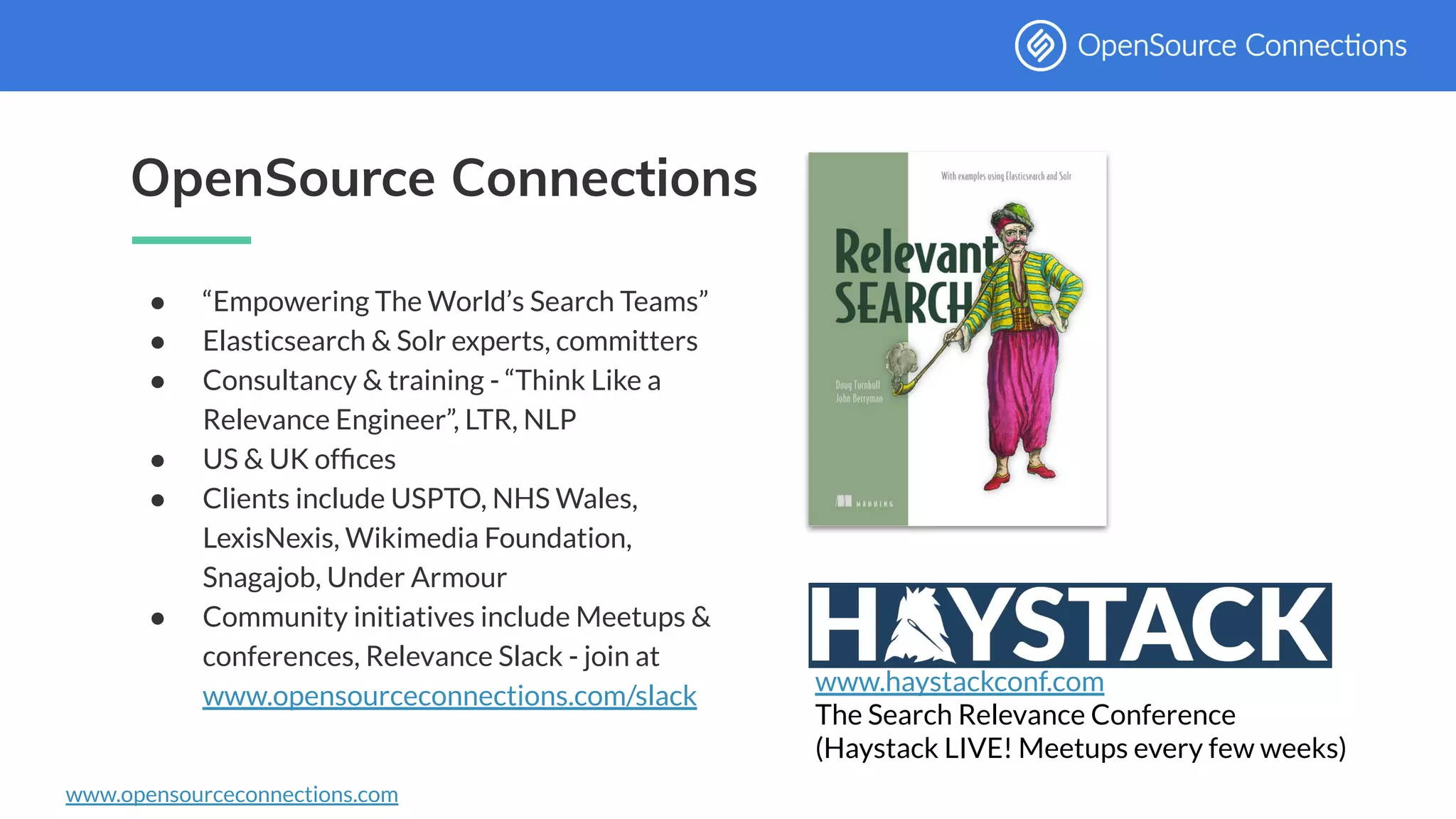
Task: Open the www.opensourceconnections.com/slack link
Action: coord(449,696)
